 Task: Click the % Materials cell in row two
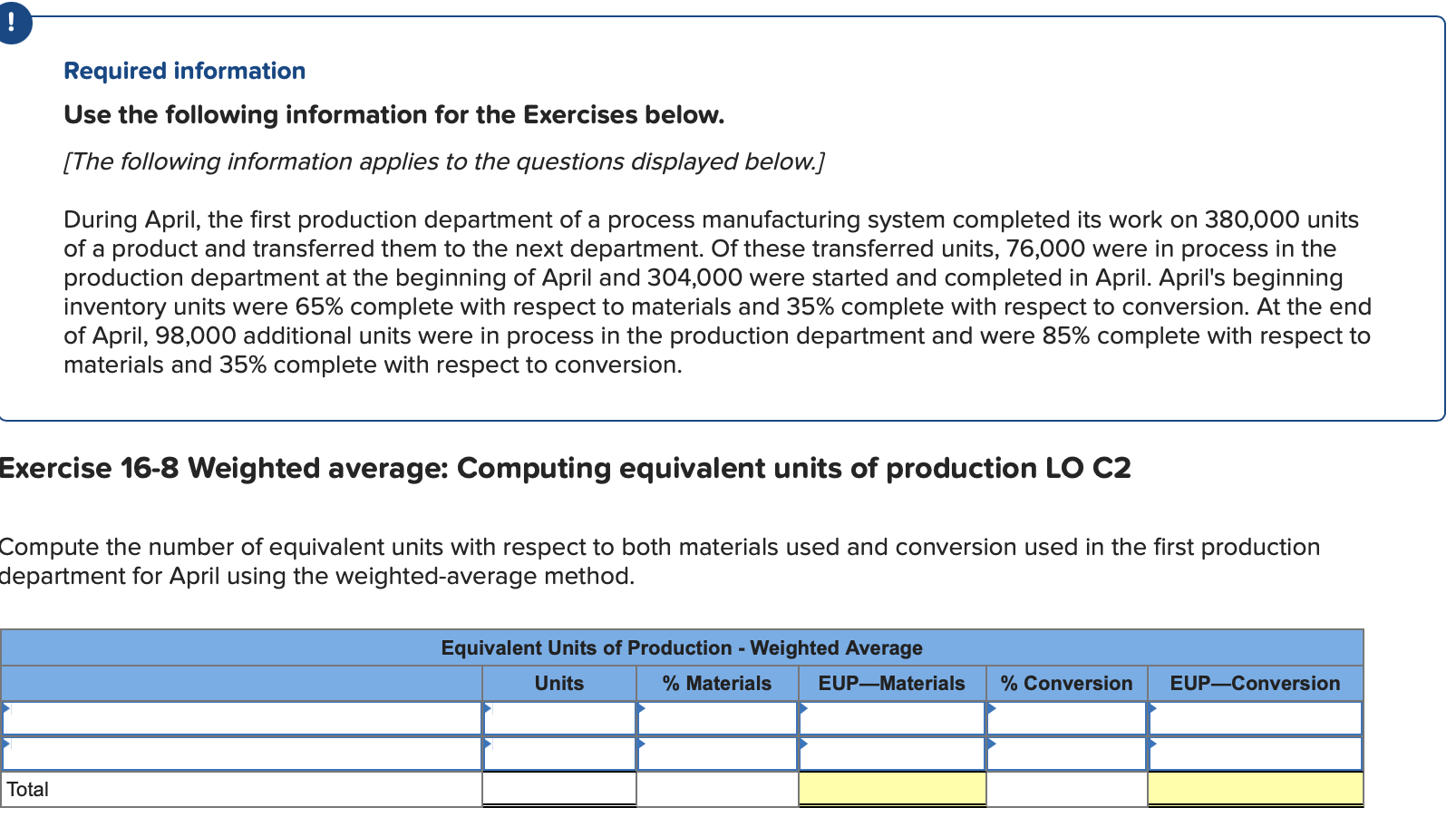point(718,753)
